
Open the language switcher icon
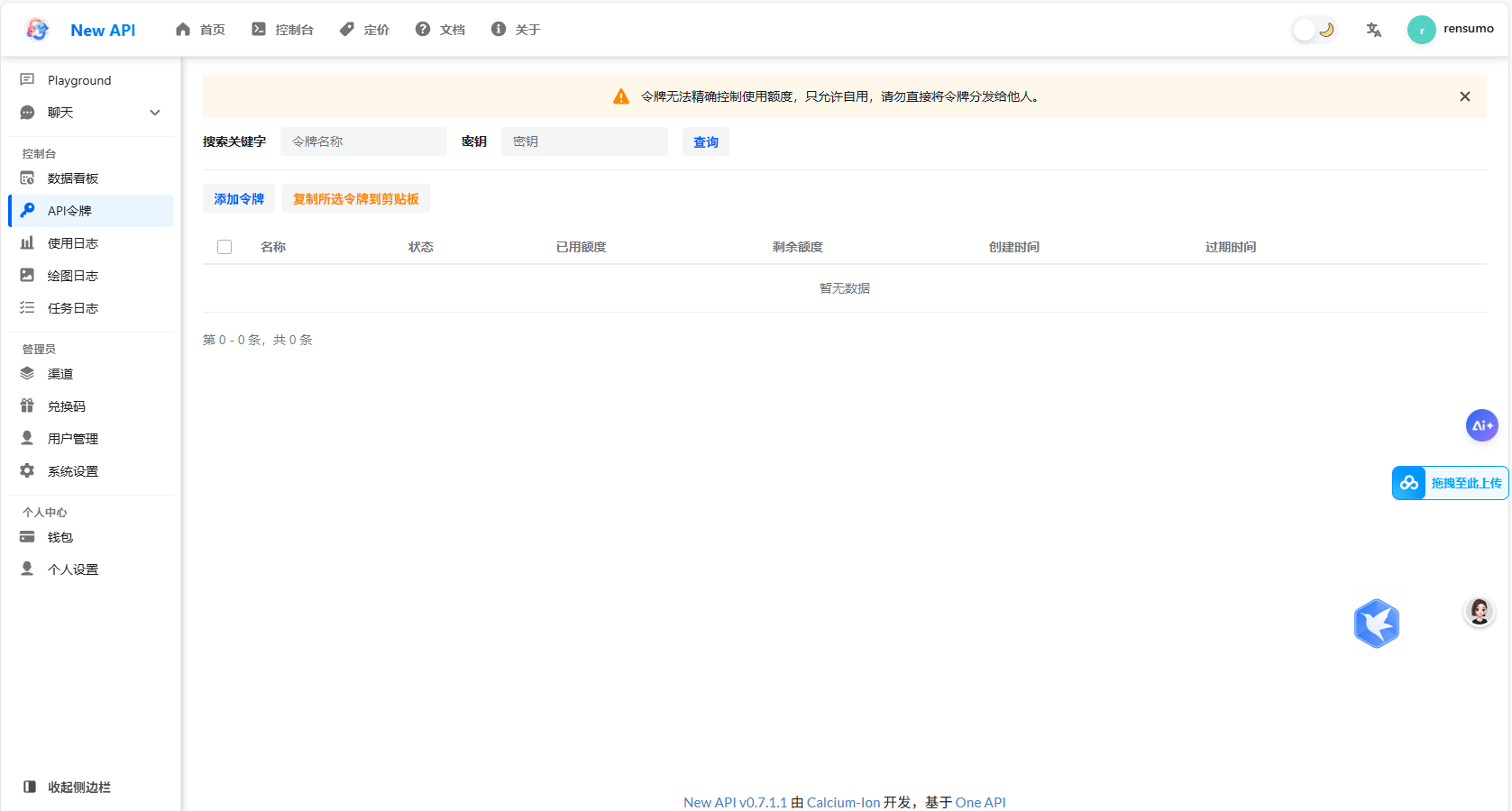tap(1373, 29)
